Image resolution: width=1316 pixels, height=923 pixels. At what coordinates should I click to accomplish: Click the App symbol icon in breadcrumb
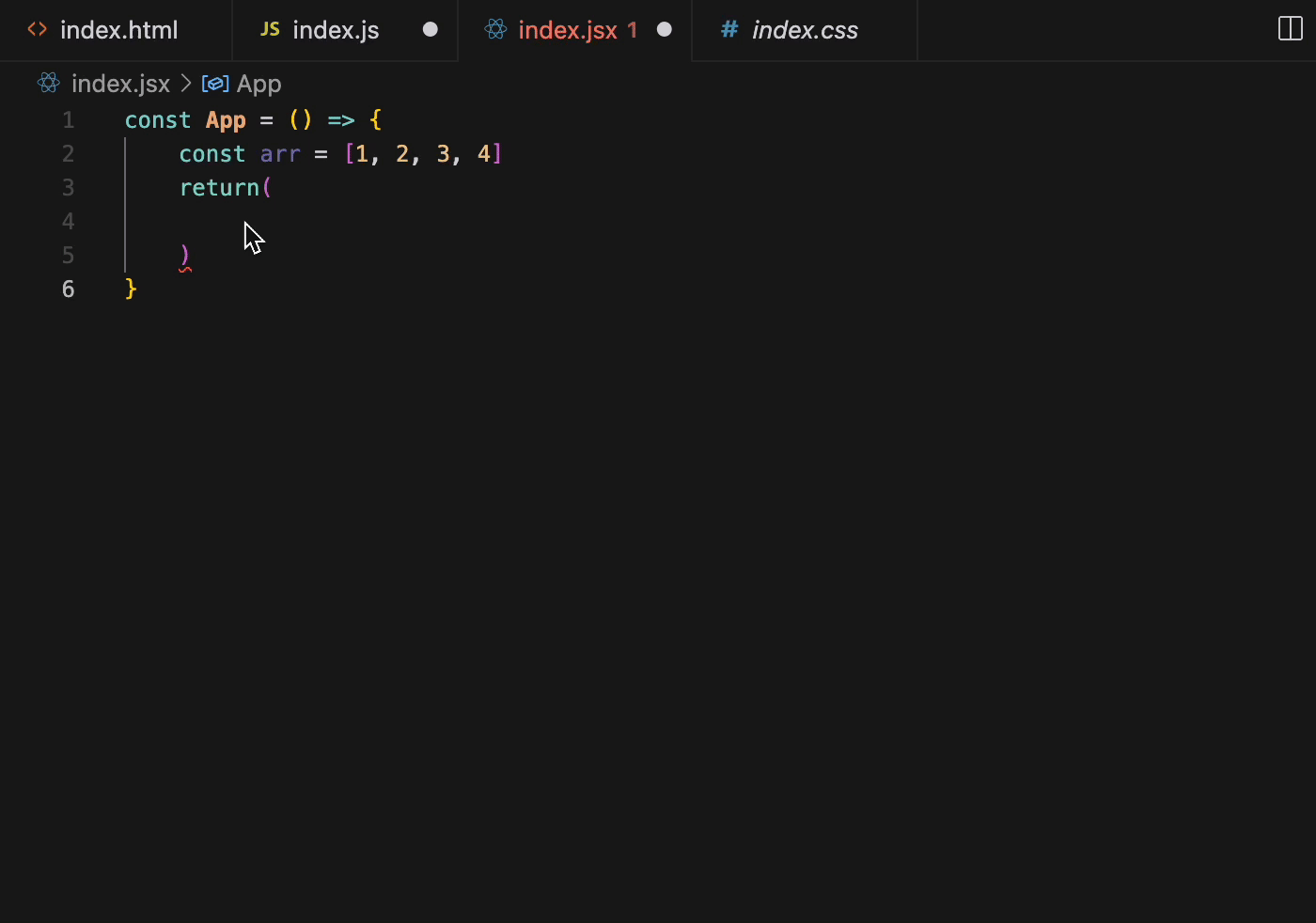point(215,84)
